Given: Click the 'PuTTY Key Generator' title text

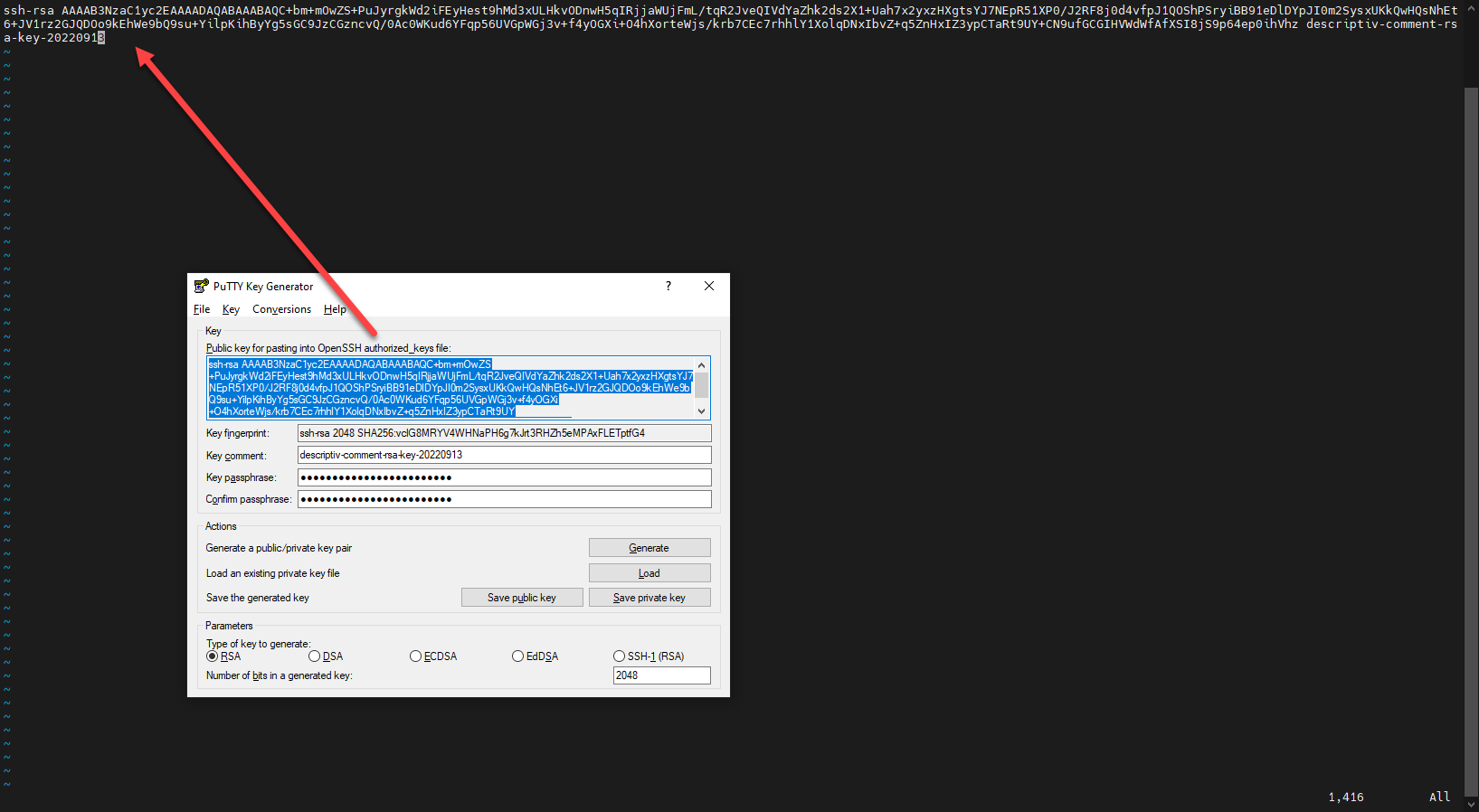Looking at the screenshot, I should click(x=263, y=286).
